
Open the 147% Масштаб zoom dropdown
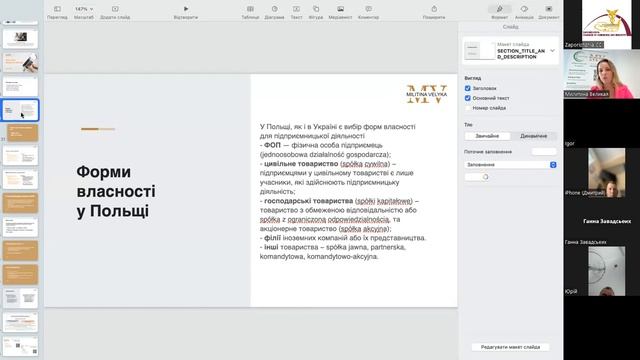[84, 9]
